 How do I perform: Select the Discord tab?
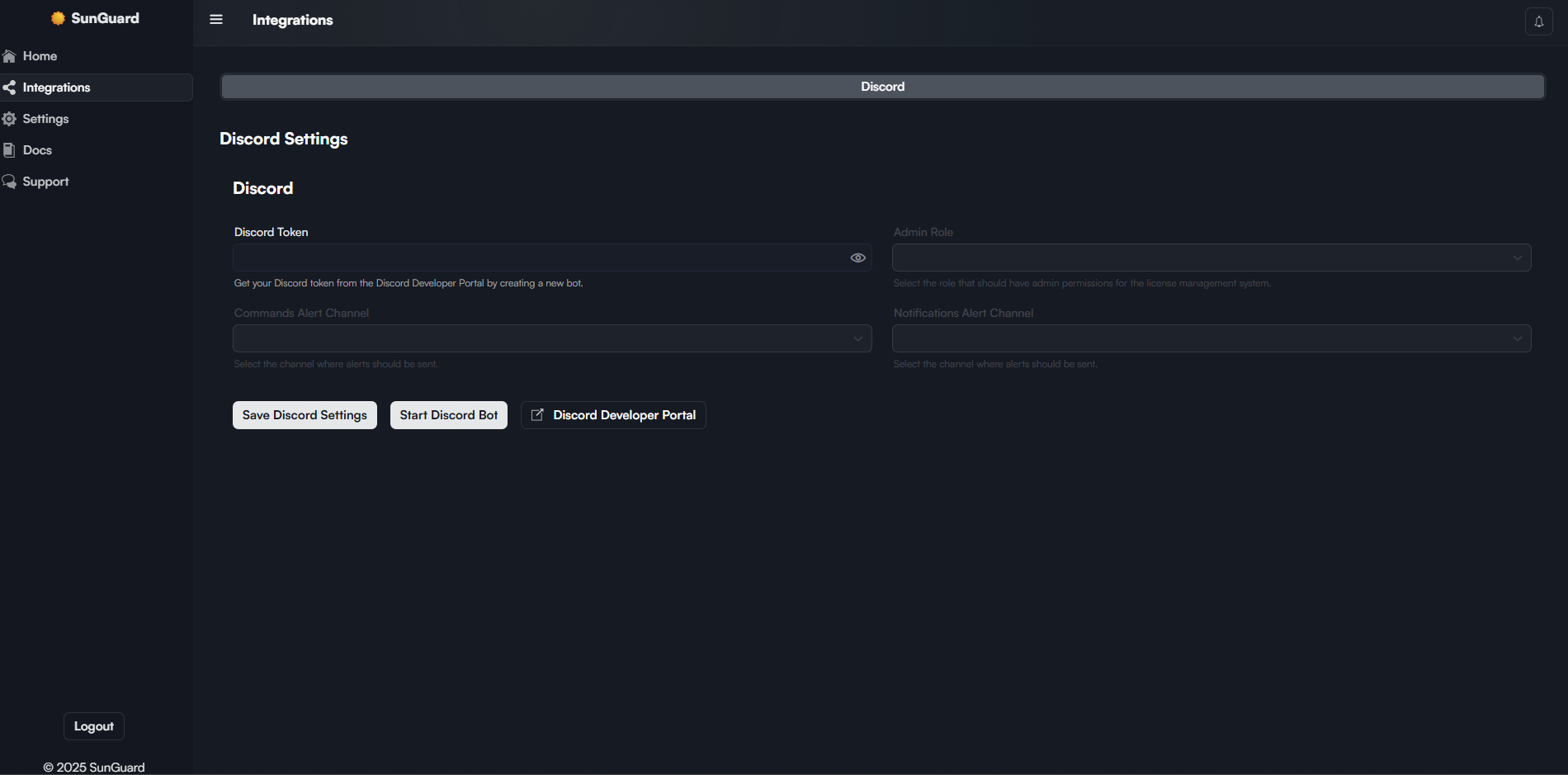(882, 87)
